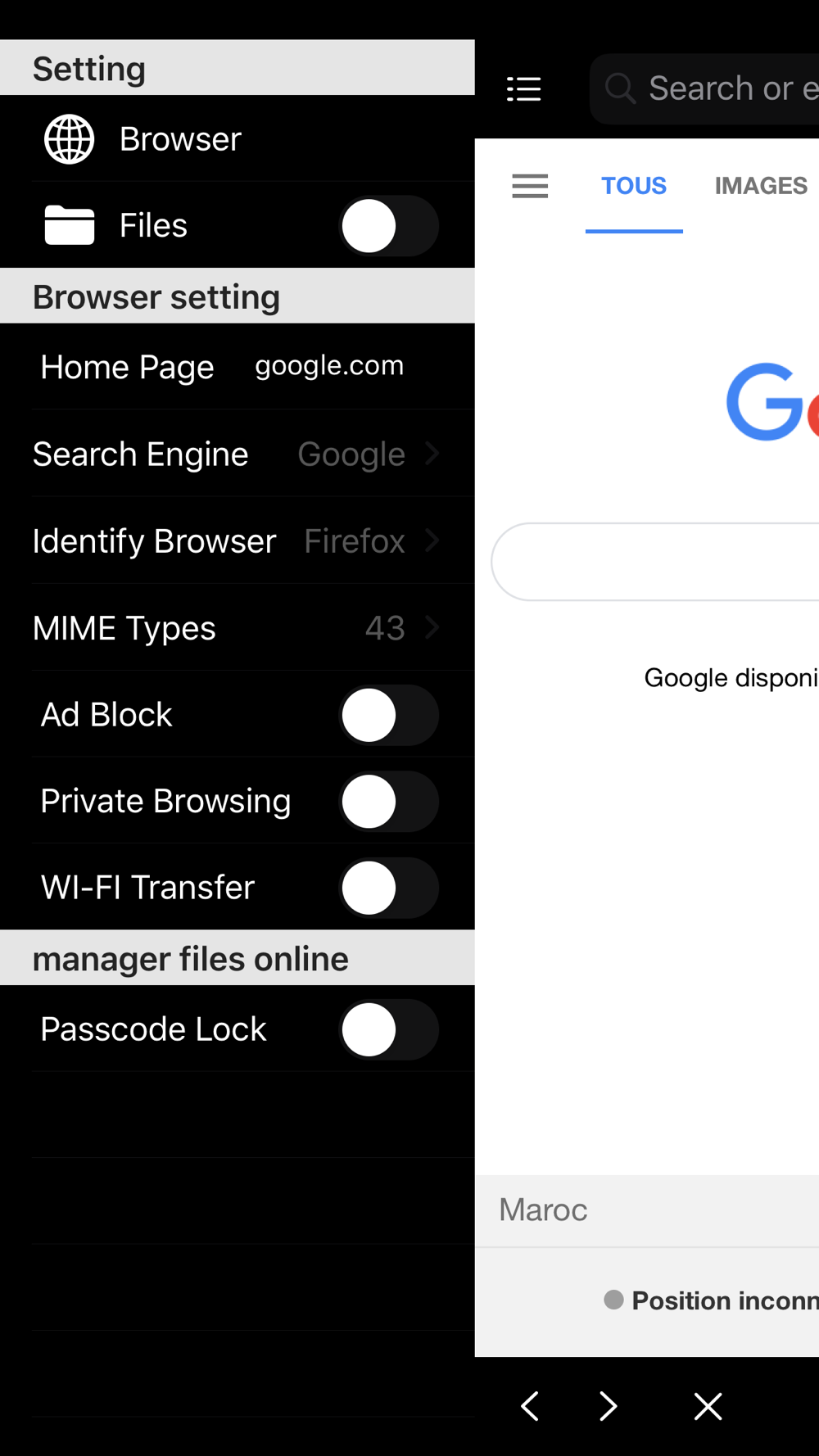The width and height of the screenshot is (819, 1456).
Task: Enable Ad Block switch
Action: click(x=389, y=715)
